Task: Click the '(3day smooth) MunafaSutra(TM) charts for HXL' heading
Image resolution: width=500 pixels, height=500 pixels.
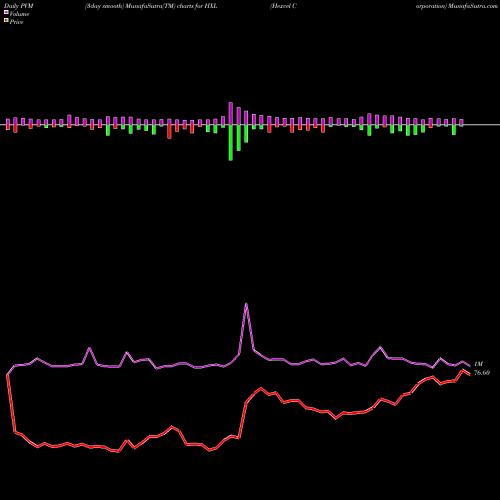Action: [151, 6]
